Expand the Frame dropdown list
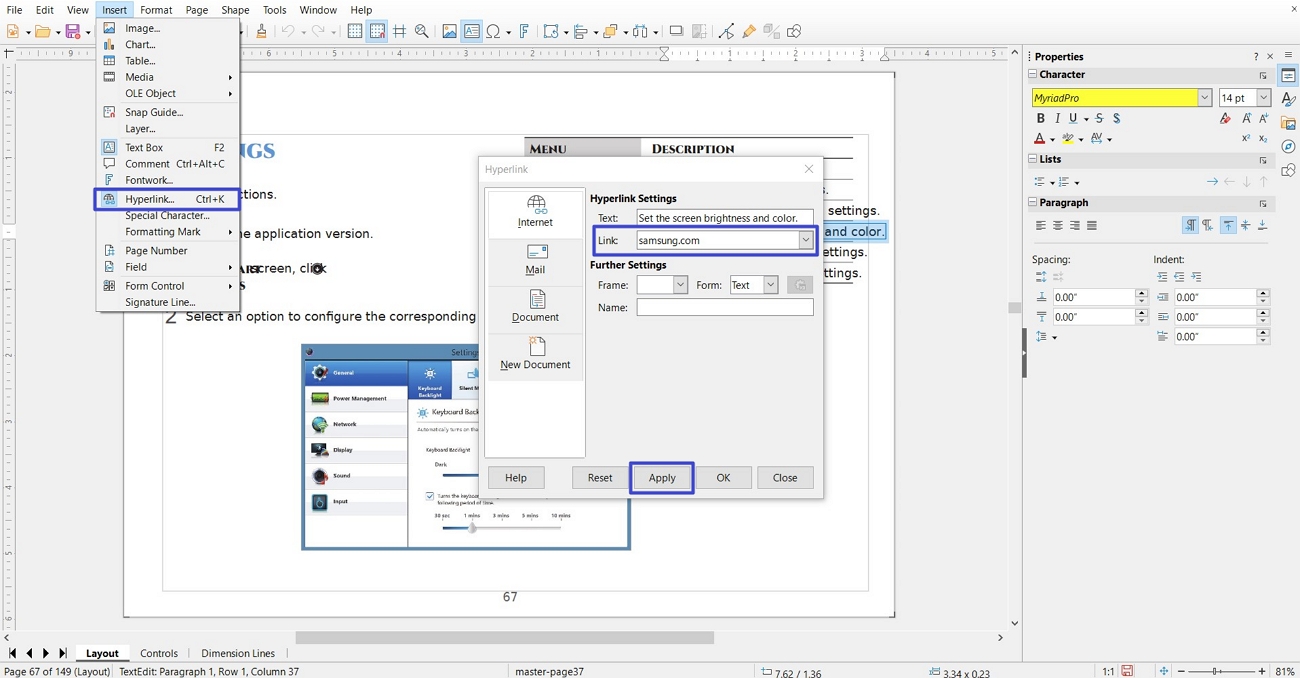 click(680, 285)
